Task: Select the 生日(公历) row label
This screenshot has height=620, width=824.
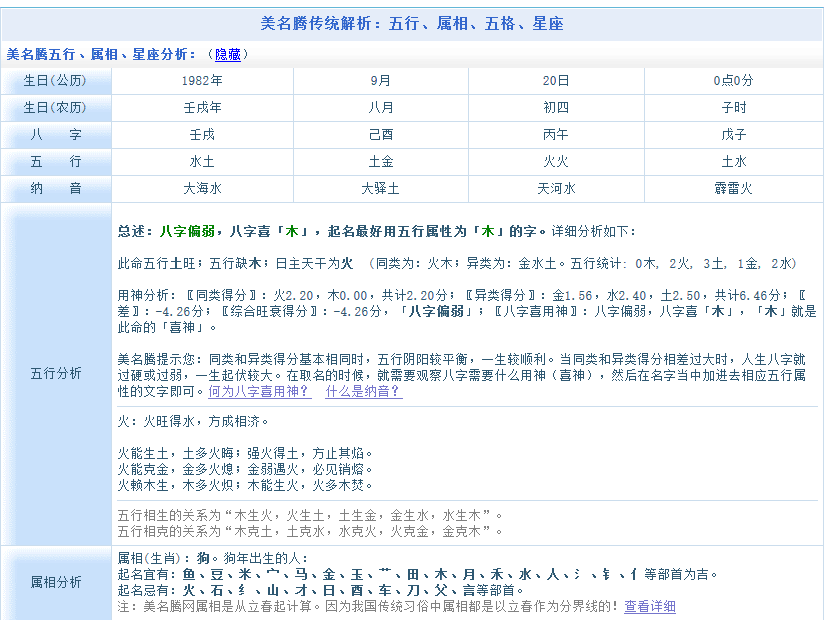Action: [x=55, y=81]
